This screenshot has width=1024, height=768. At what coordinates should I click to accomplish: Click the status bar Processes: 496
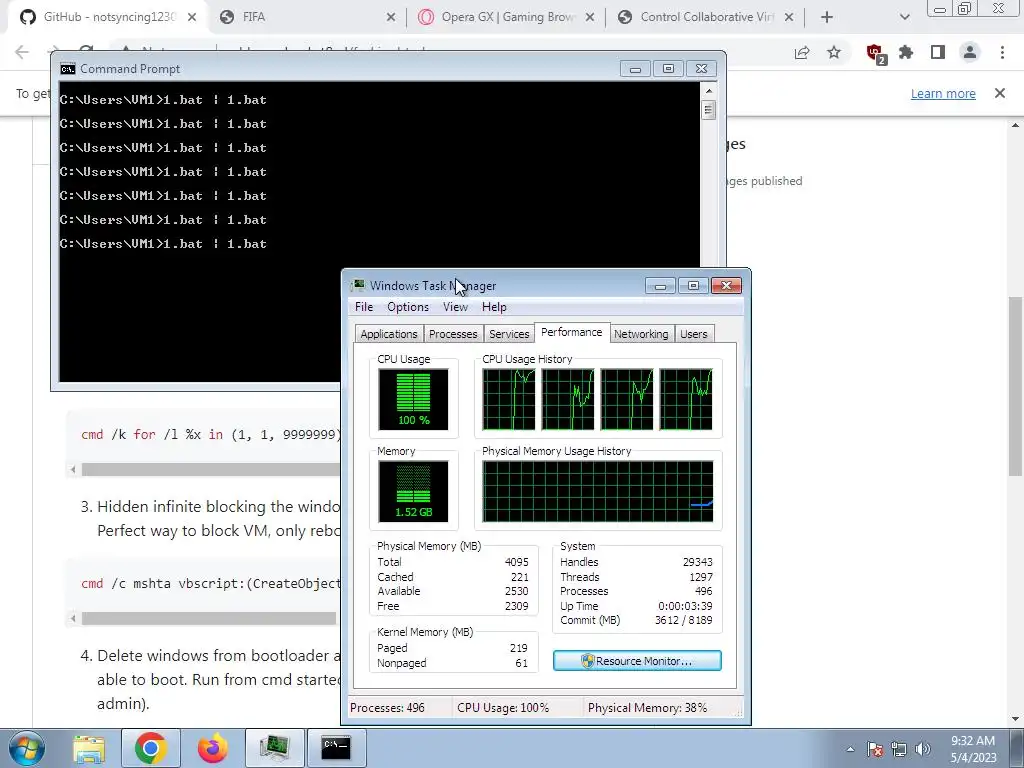coord(388,708)
